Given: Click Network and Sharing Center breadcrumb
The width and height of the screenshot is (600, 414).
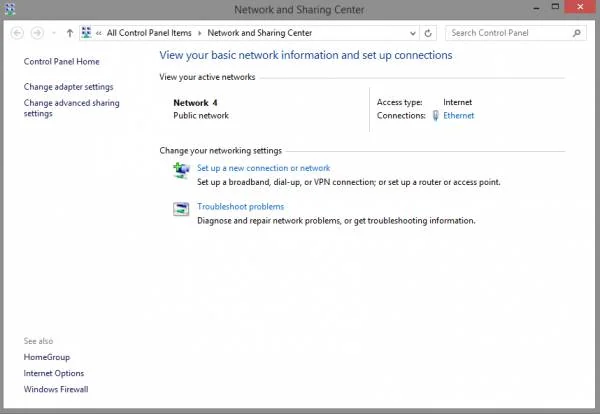Looking at the screenshot, I should tap(260, 33).
